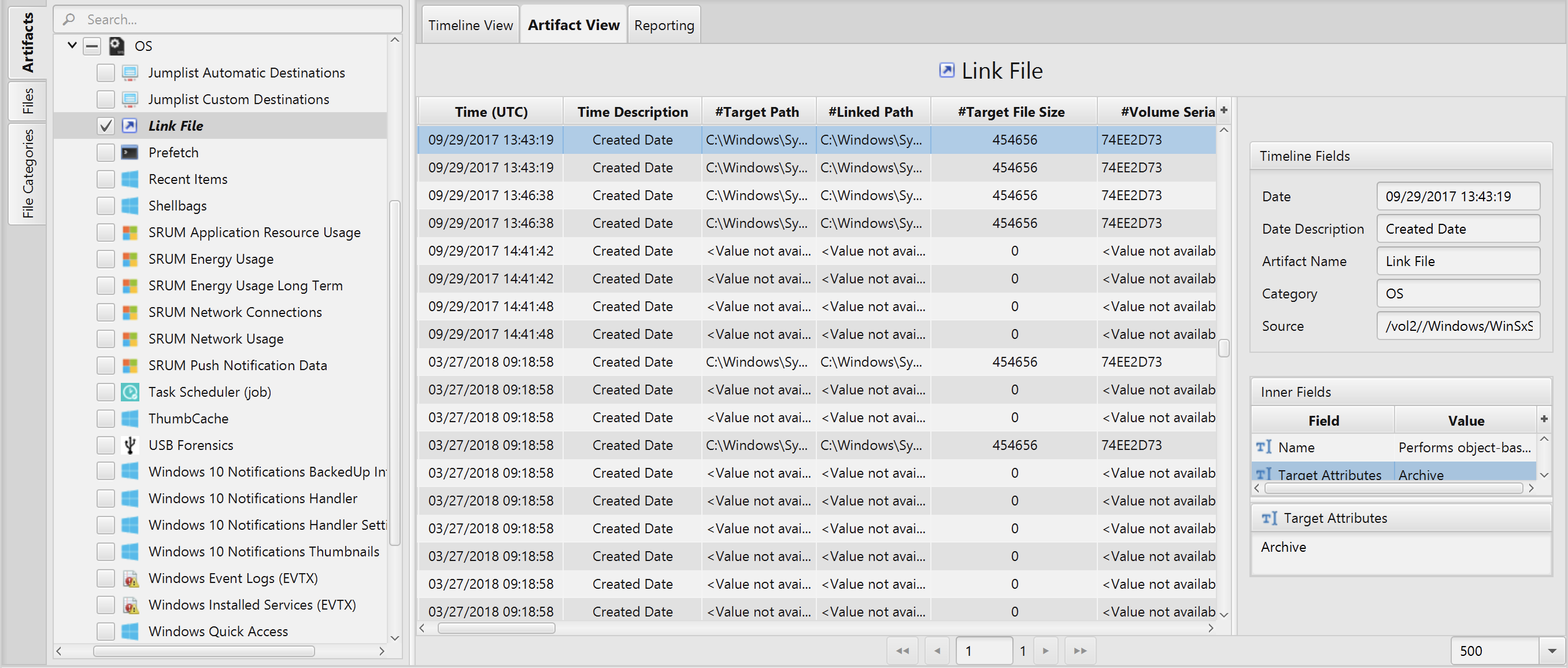Click the Prefetch terminal icon
Image resolution: width=1568 pixels, height=668 pixels.
click(130, 152)
